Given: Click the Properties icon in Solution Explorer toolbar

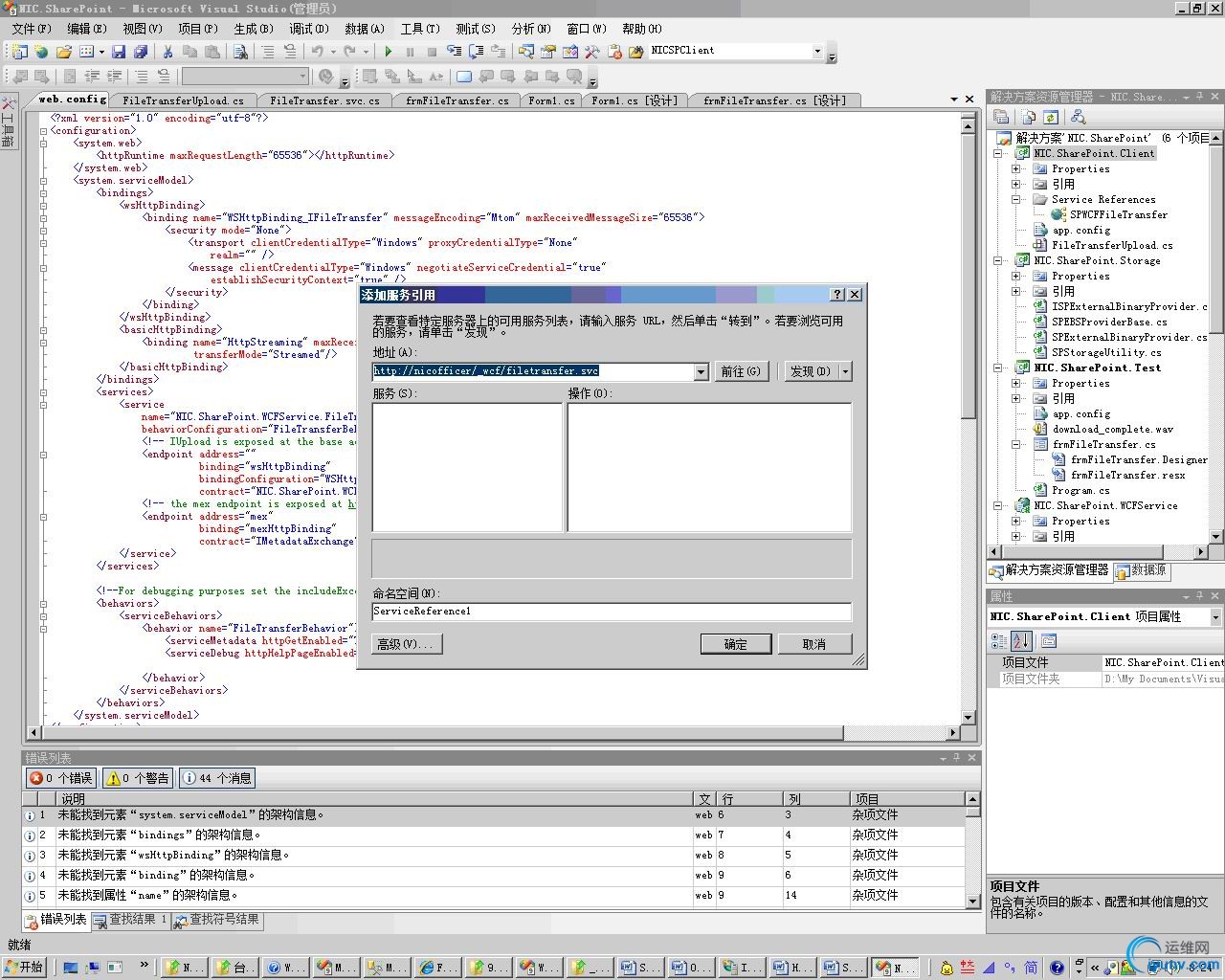Looking at the screenshot, I should click(x=1001, y=117).
